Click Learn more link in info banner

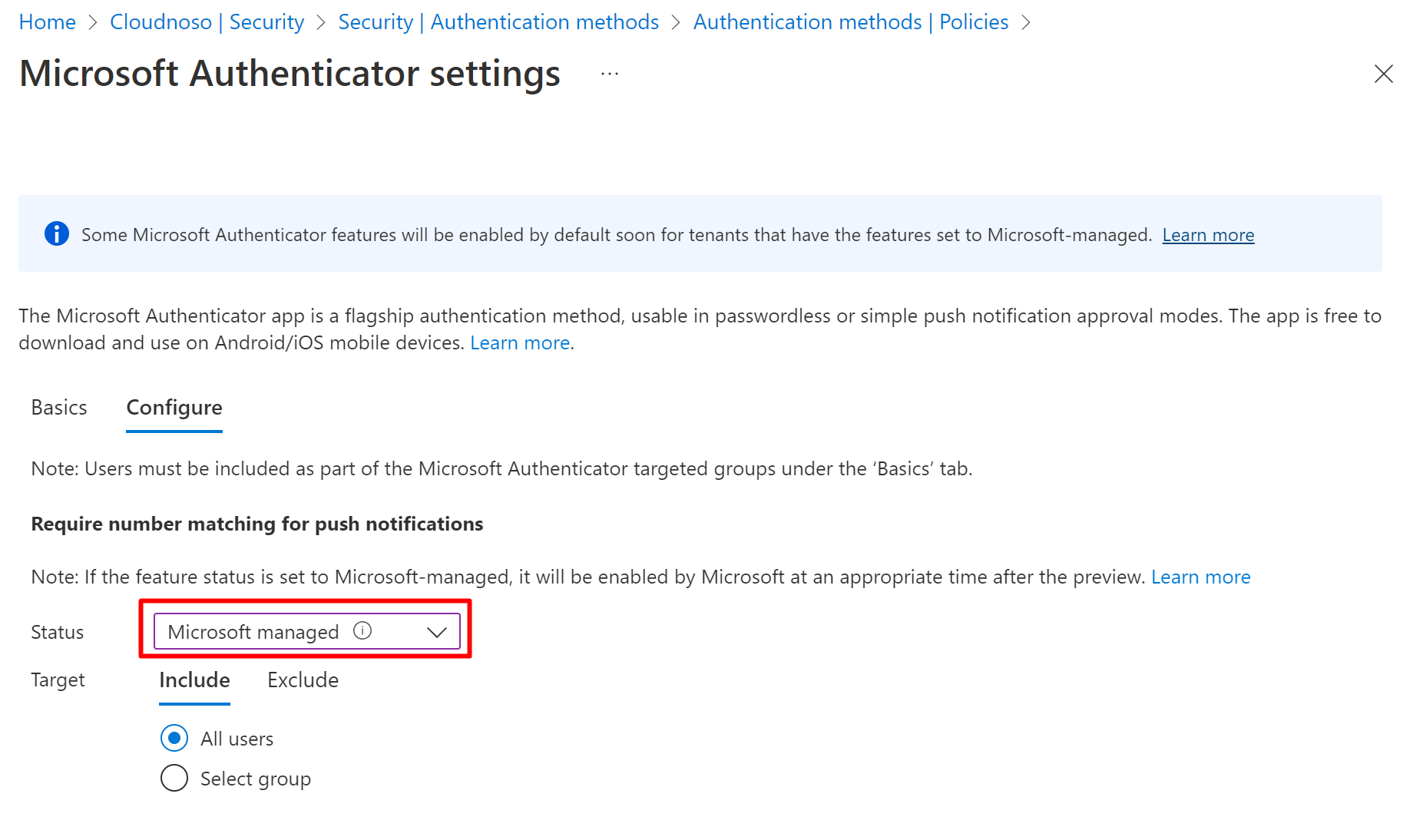1207,235
